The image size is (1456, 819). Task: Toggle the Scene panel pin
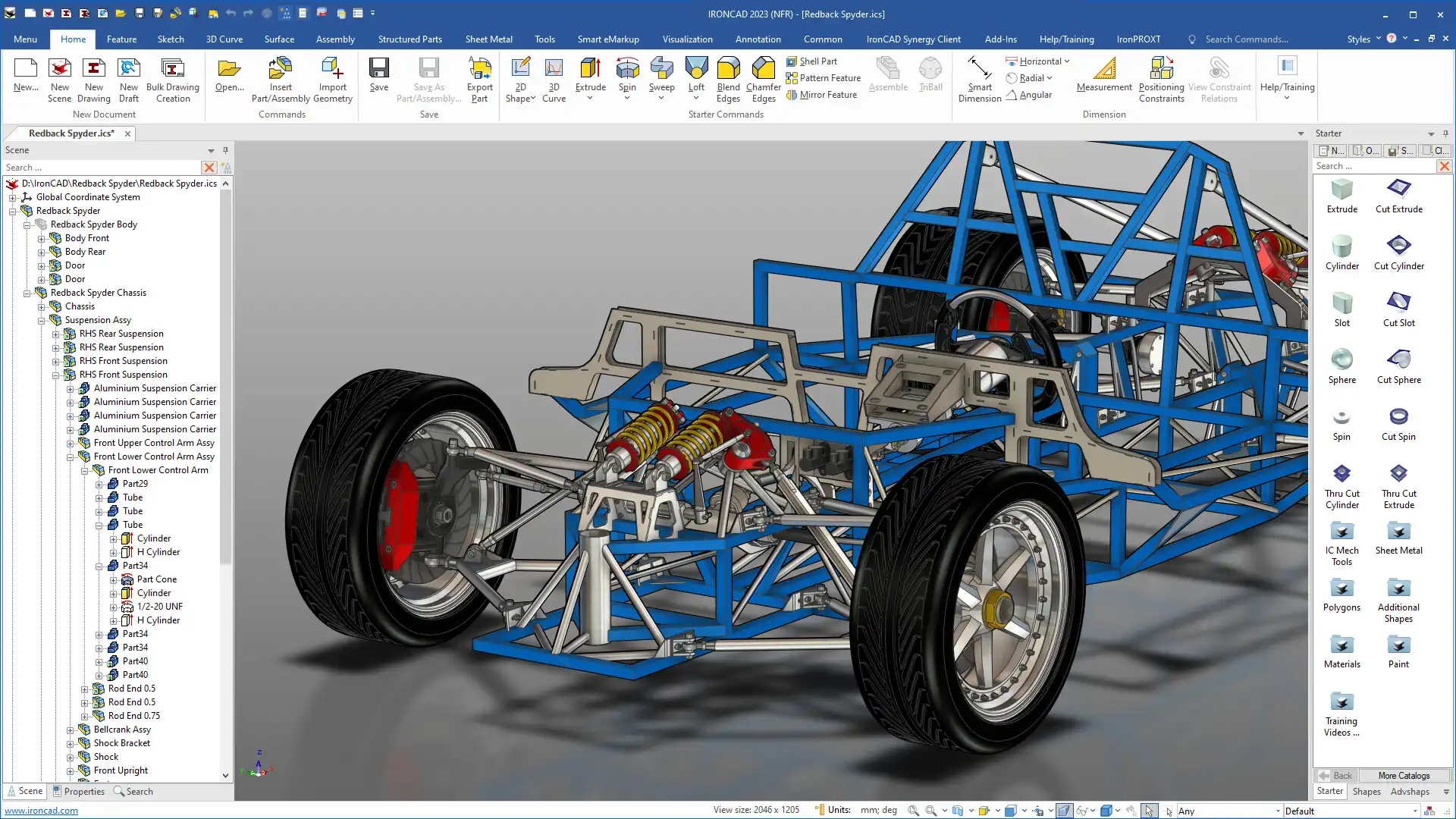[x=225, y=150]
